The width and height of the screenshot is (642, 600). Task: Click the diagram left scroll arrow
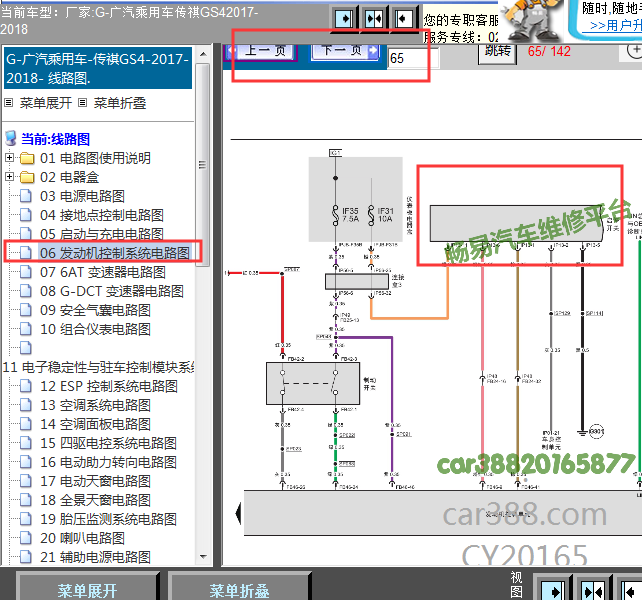(239, 513)
